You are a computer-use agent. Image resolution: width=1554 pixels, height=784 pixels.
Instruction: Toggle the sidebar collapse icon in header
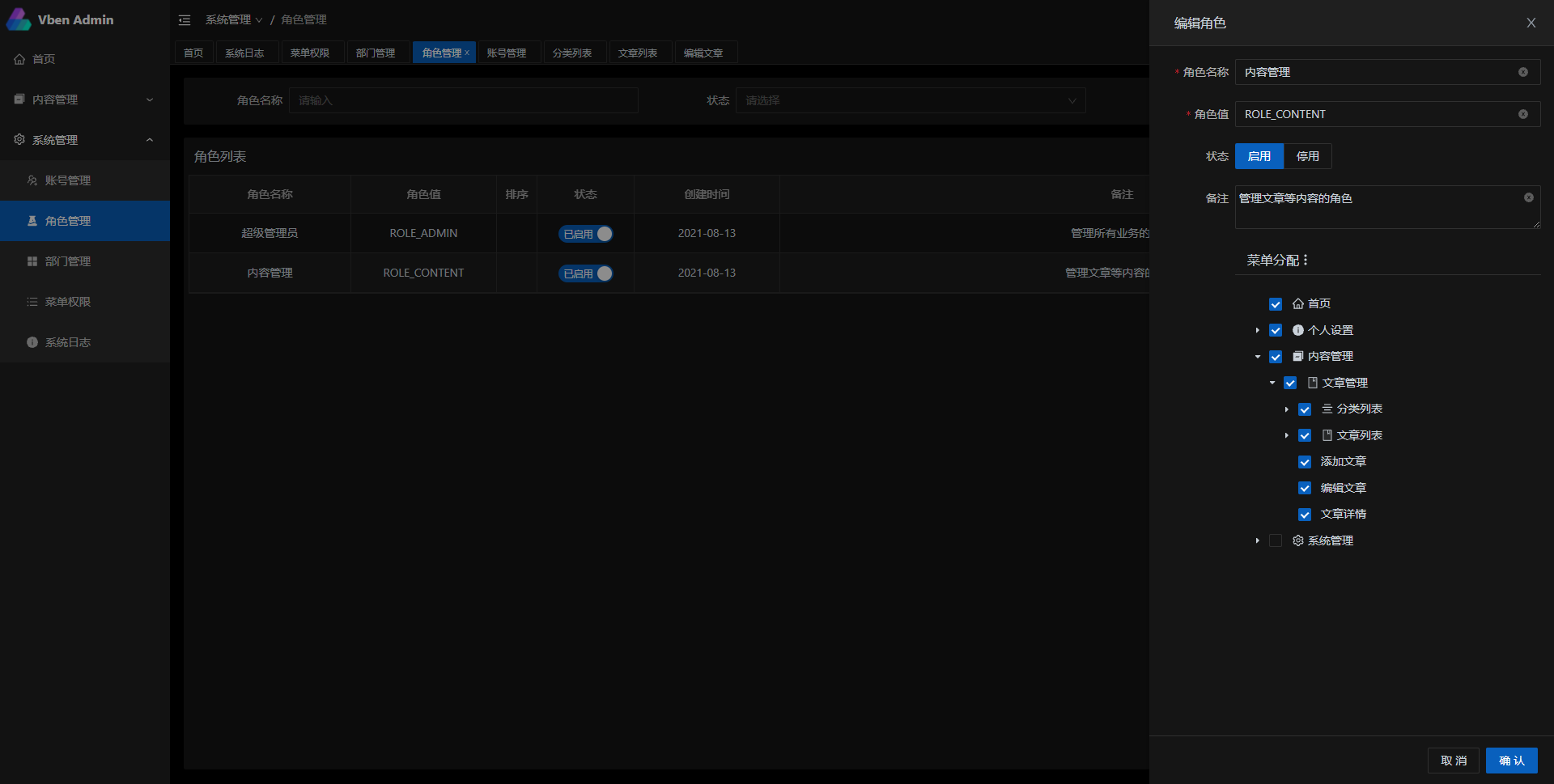[185, 20]
